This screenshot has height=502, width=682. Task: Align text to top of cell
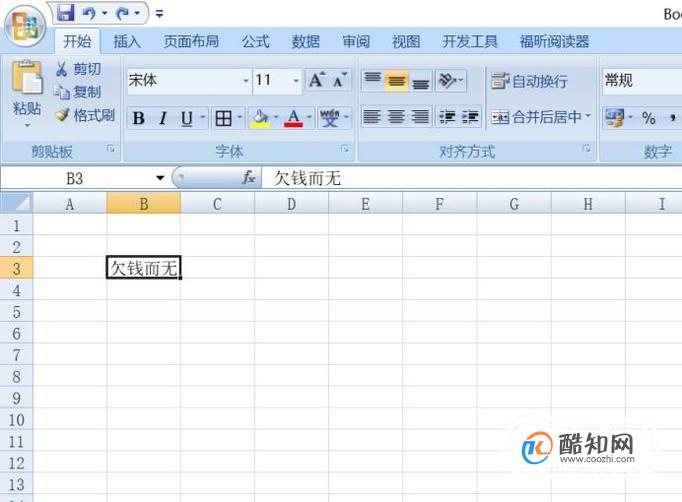[x=372, y=80]
